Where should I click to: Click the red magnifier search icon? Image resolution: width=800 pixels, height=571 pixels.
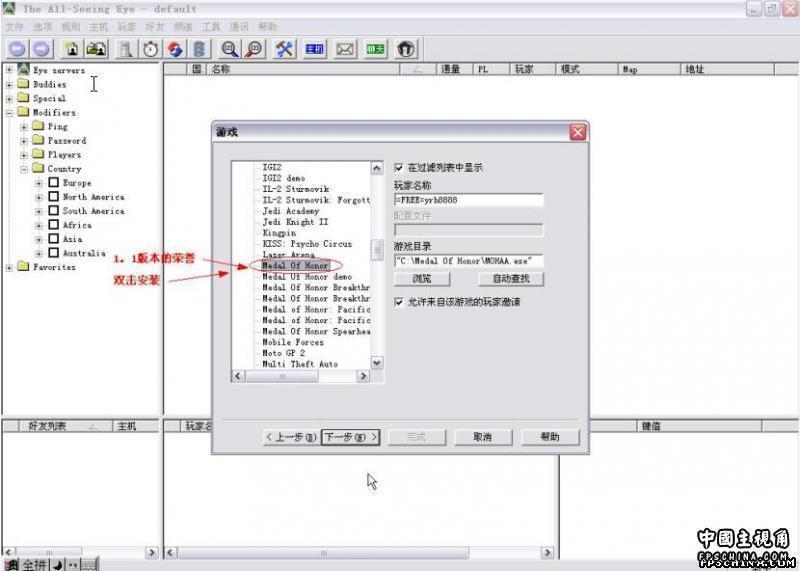(x=254, y=49)
